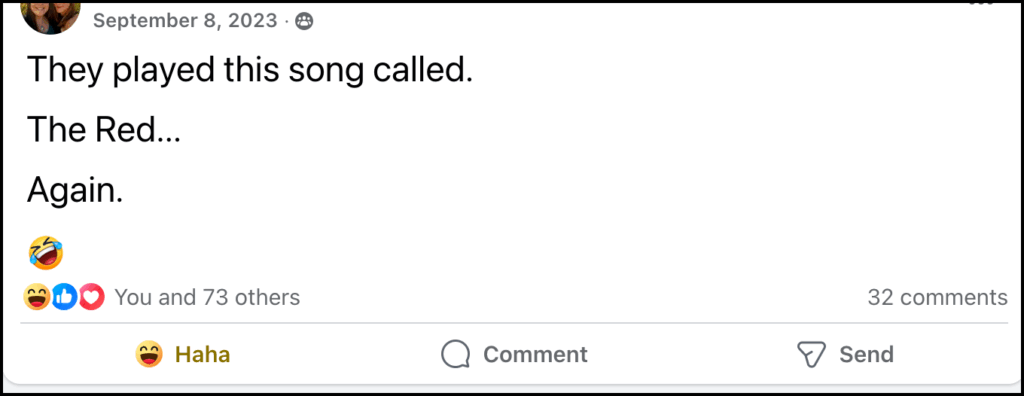
Task: Click the haha reaction emoji in summary
Action: coord(37,297)
